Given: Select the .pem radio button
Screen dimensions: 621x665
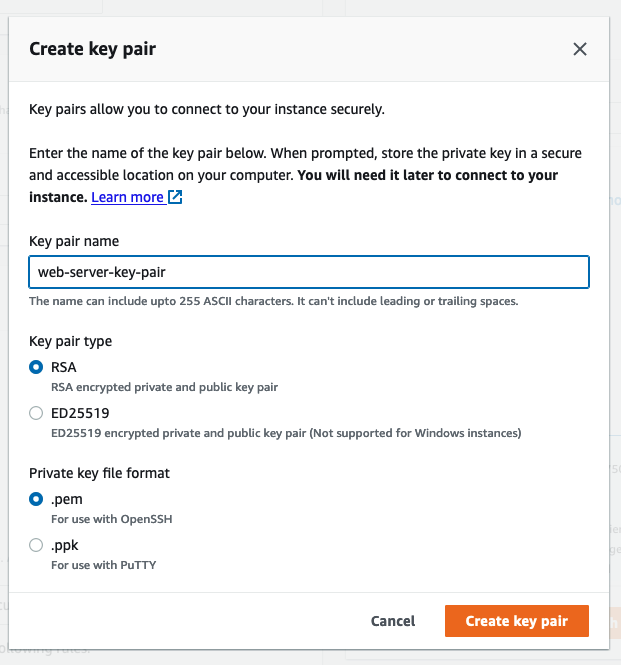Looking at the screenshot, I should [x=36, y=499].
